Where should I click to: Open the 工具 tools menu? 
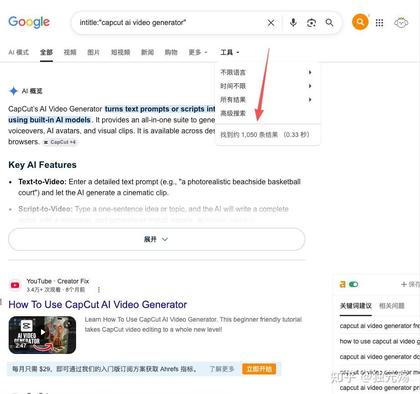pos(230,52)
